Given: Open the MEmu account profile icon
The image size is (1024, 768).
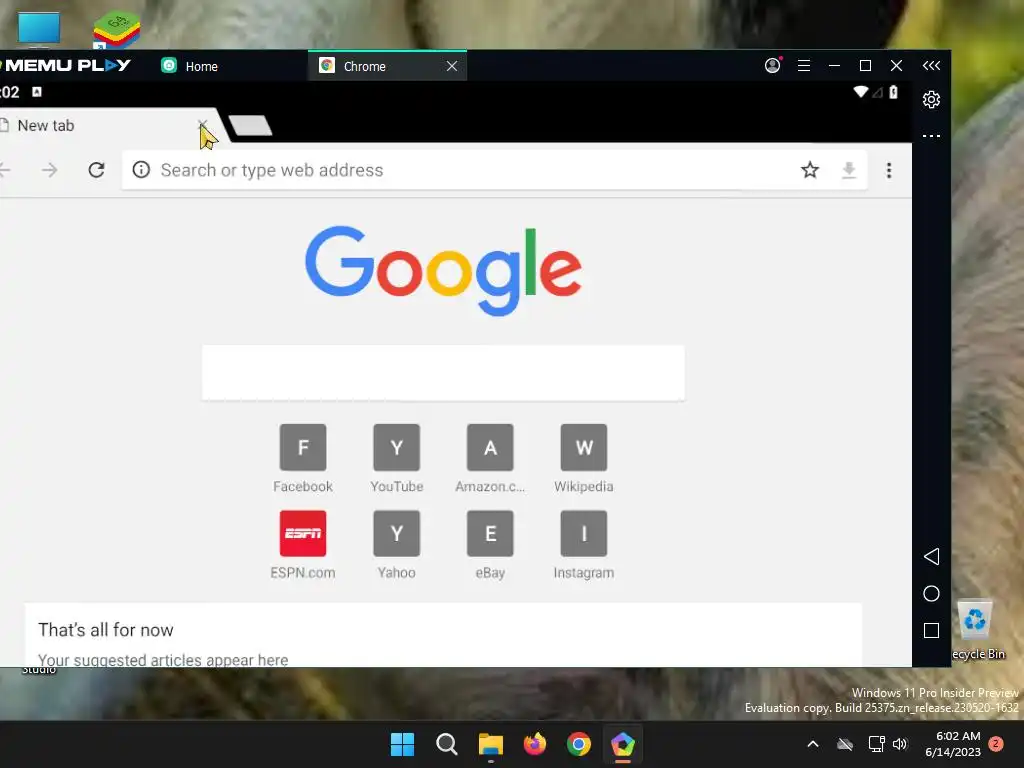Looking at the screenshot, I should coord(773,65).
